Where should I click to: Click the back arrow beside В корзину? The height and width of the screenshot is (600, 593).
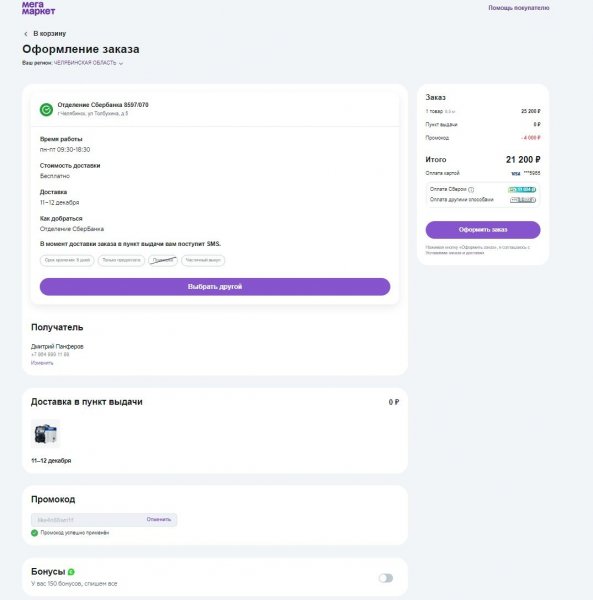(x=26, y=34)
